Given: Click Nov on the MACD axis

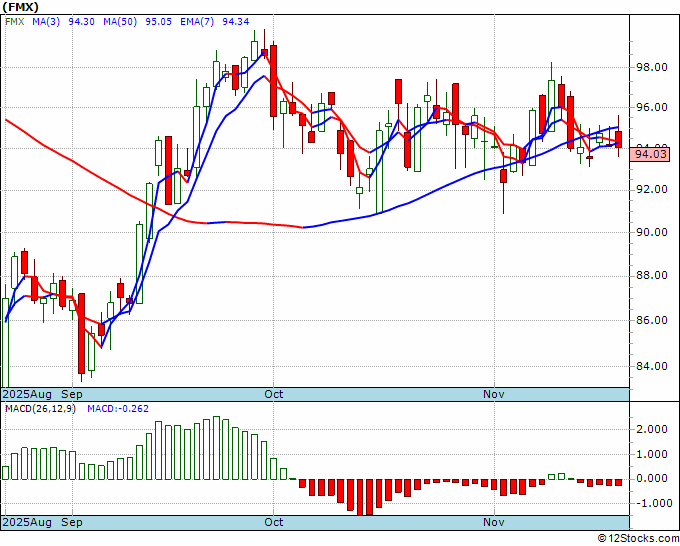Looking at the screenshot, I should pos(494,522).
